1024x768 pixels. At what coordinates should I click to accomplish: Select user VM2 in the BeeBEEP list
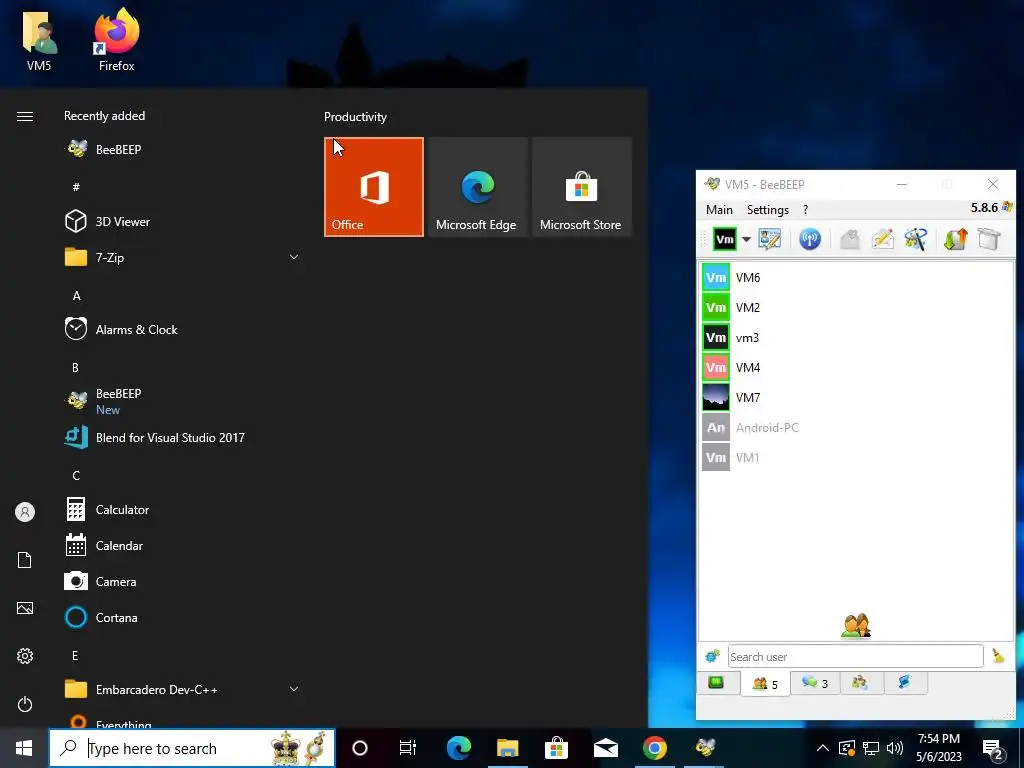click(856, 308)
